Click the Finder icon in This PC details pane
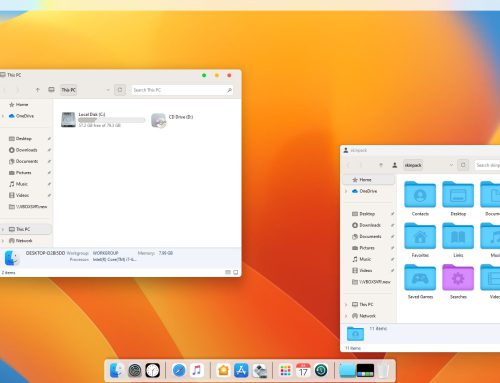500x383 pixels. click(x=11, y=258)
